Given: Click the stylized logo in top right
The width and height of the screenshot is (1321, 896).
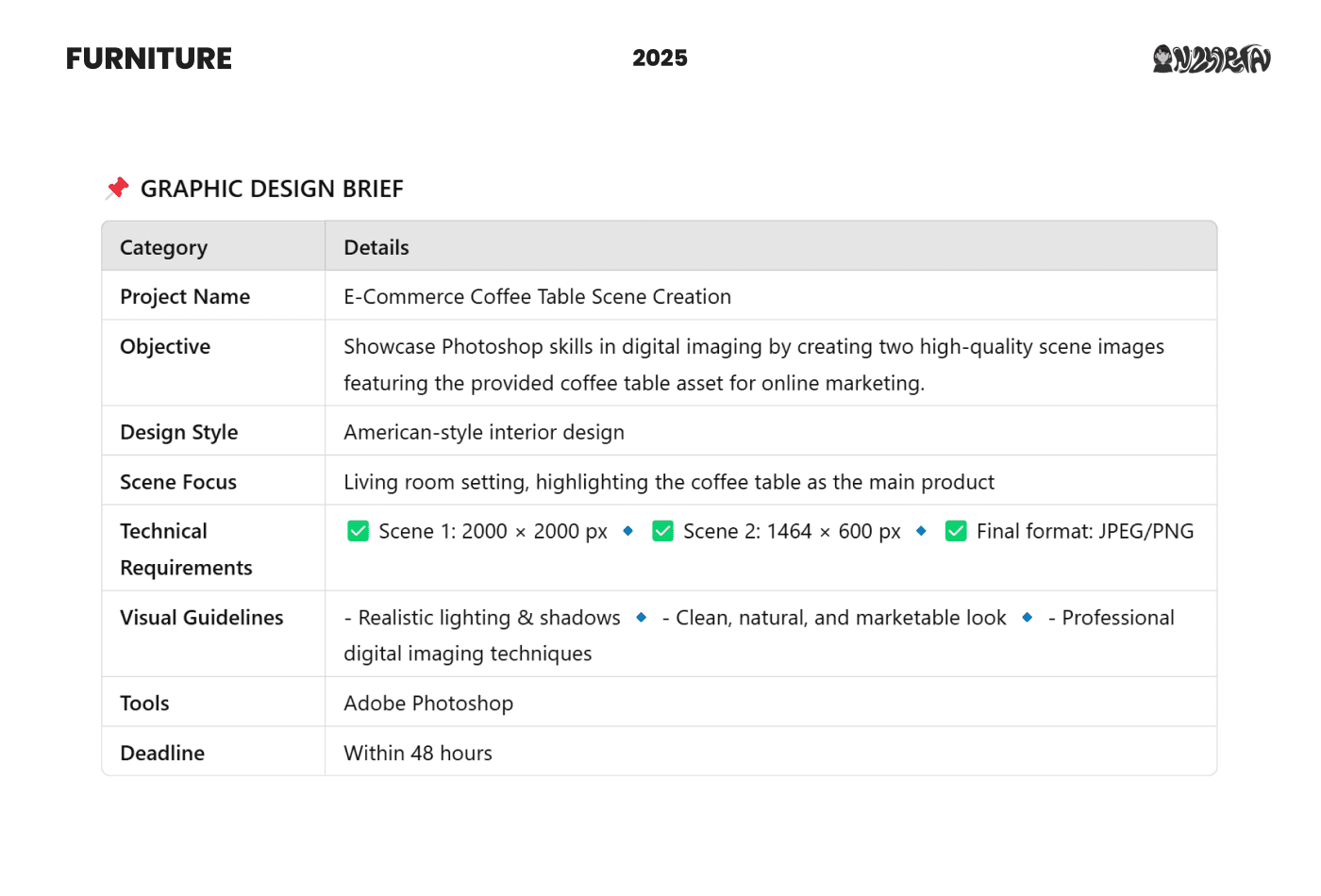Looking at the screenshot, I should coord(1212,58).
